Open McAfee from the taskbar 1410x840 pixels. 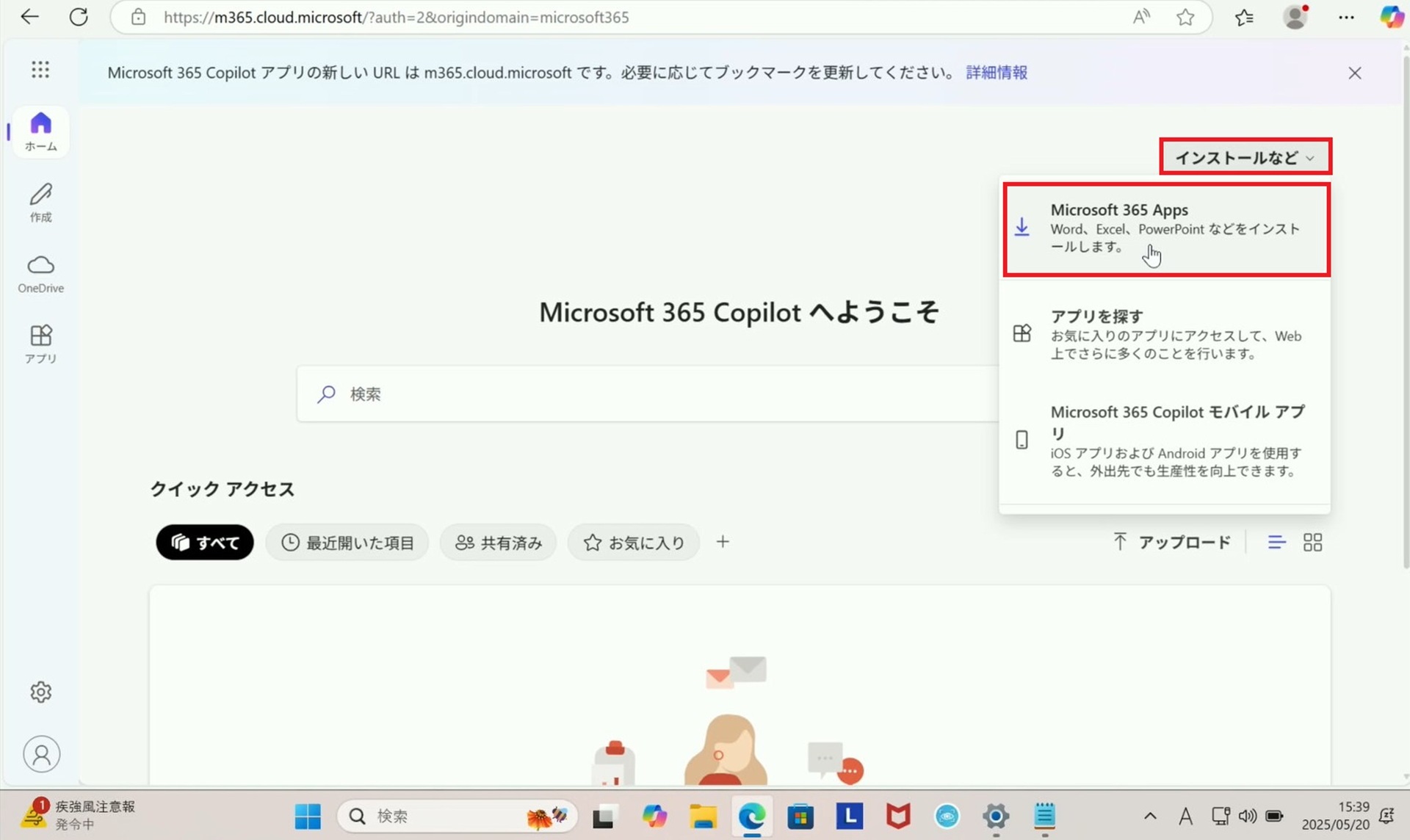[898, 816]
